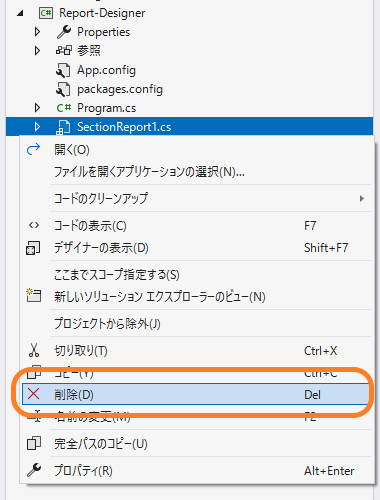Expand the Program.cs file node

click(37, 108)
